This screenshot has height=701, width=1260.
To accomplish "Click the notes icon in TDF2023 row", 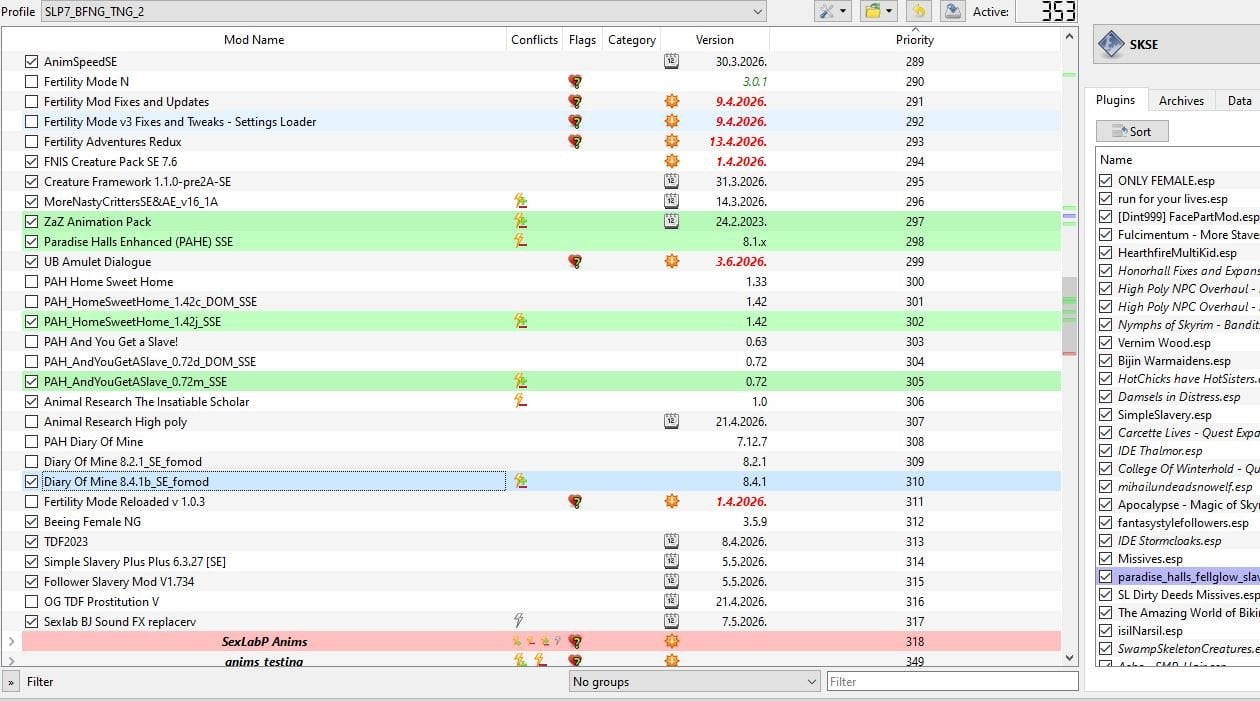I will click(x=671, y=542).
